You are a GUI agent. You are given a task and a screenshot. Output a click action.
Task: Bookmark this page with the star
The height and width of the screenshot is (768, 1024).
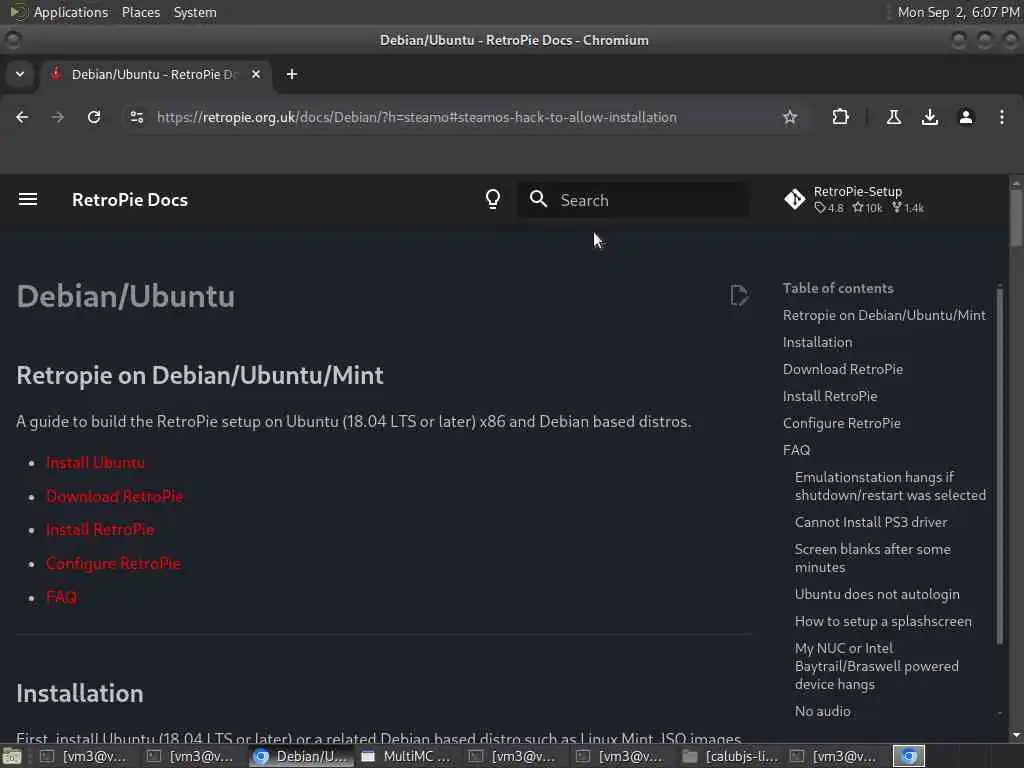(x=790, y=117)
